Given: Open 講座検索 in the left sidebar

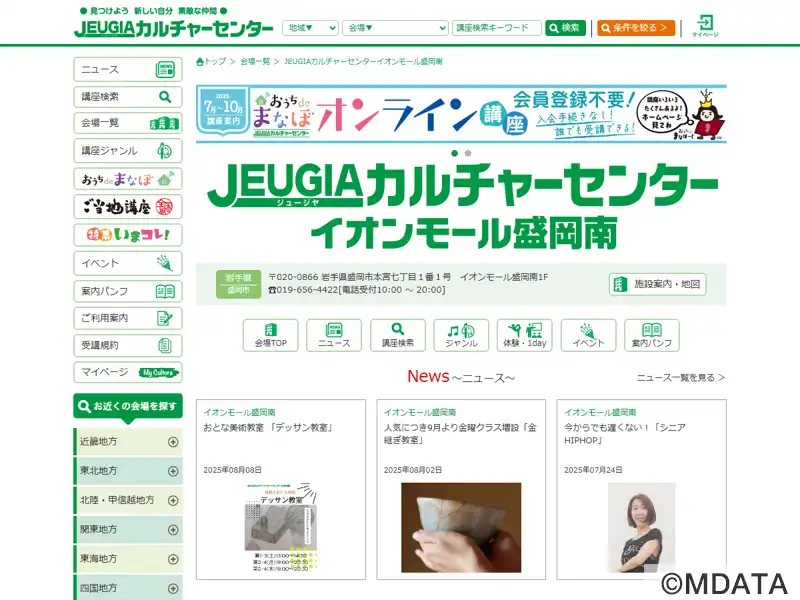Looking at the screenshot, I should pyautogui.click(x=128, y=96).
